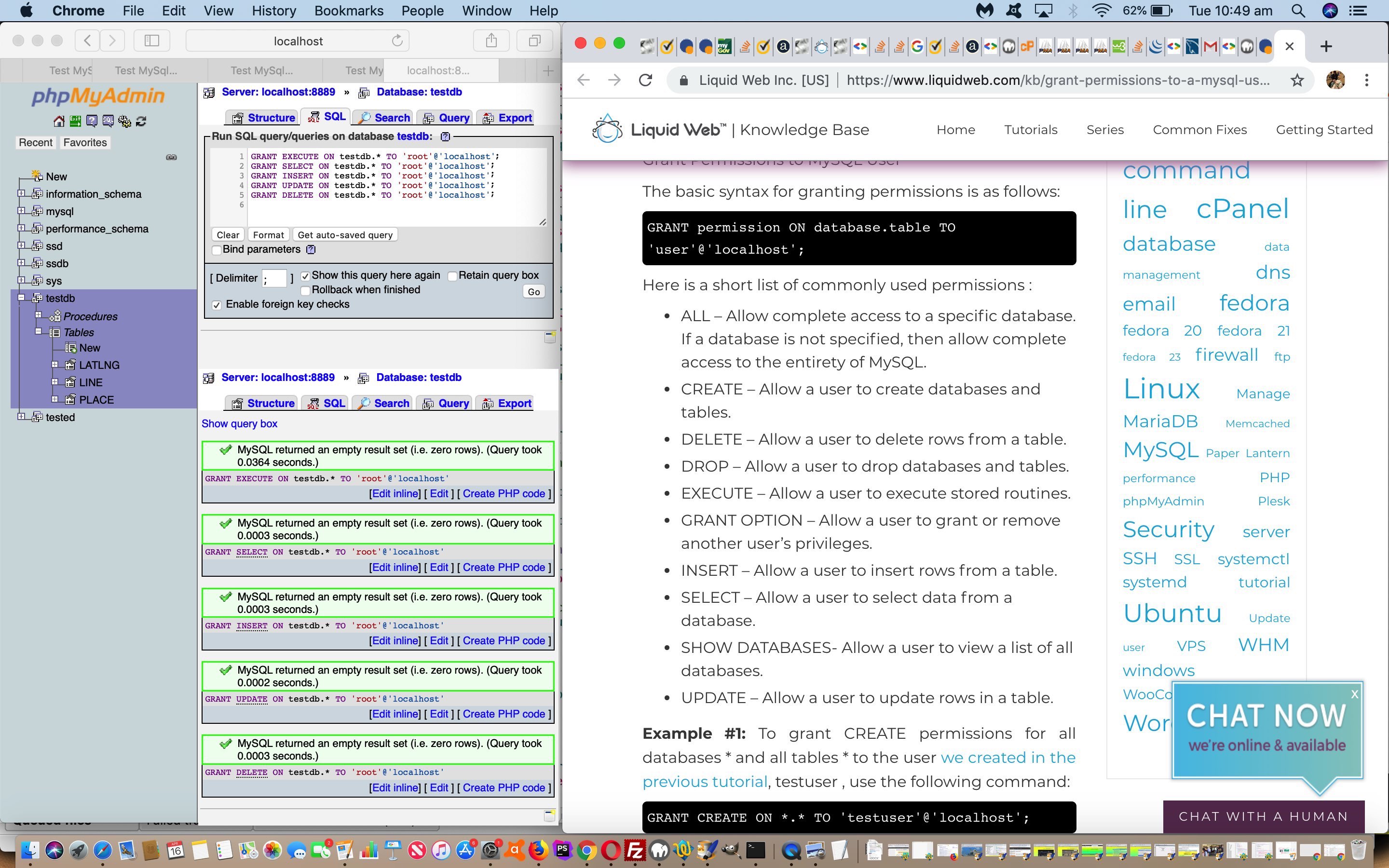Image resolution: width=1389 pixels, height=868 pixels.
Task: Switch to the Google G Chrome tab
Action: point(917,46)
